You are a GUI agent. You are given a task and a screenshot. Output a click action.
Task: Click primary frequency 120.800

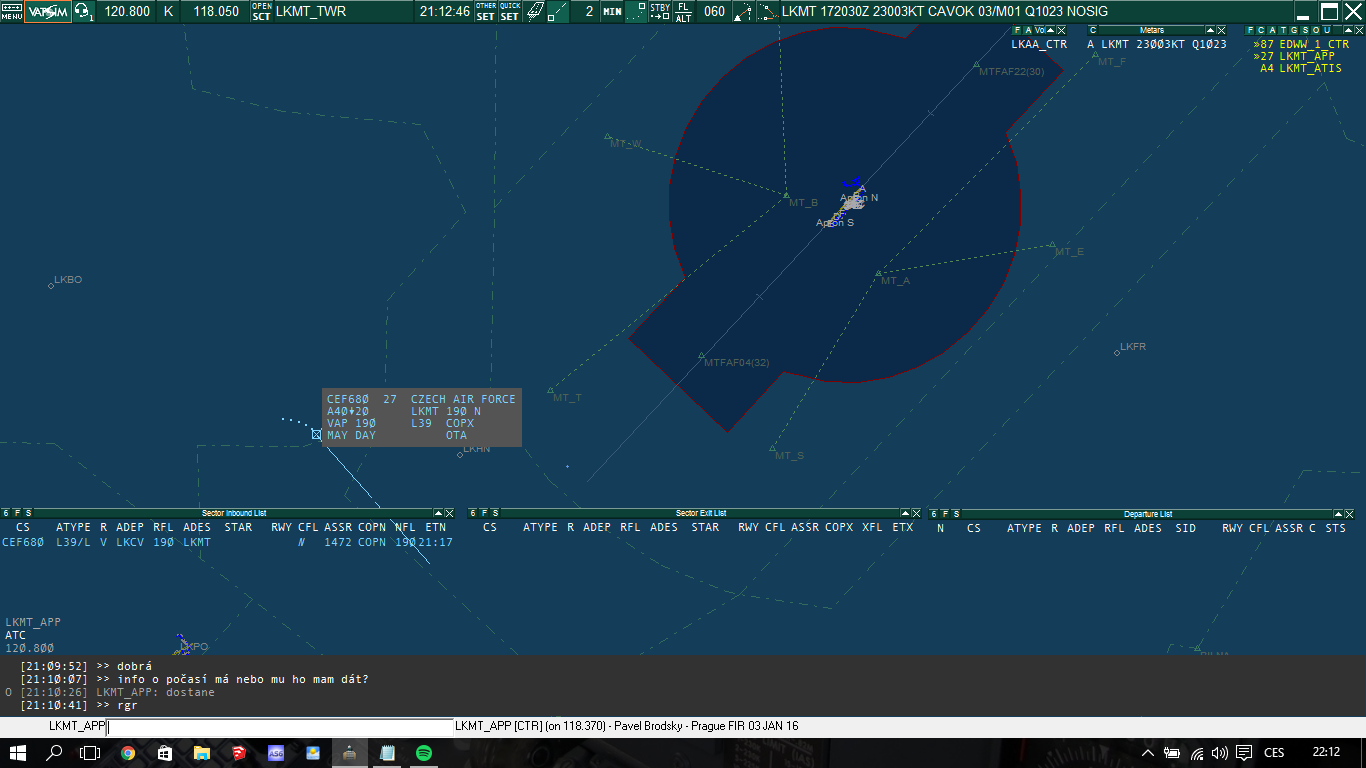click(127, 12)
